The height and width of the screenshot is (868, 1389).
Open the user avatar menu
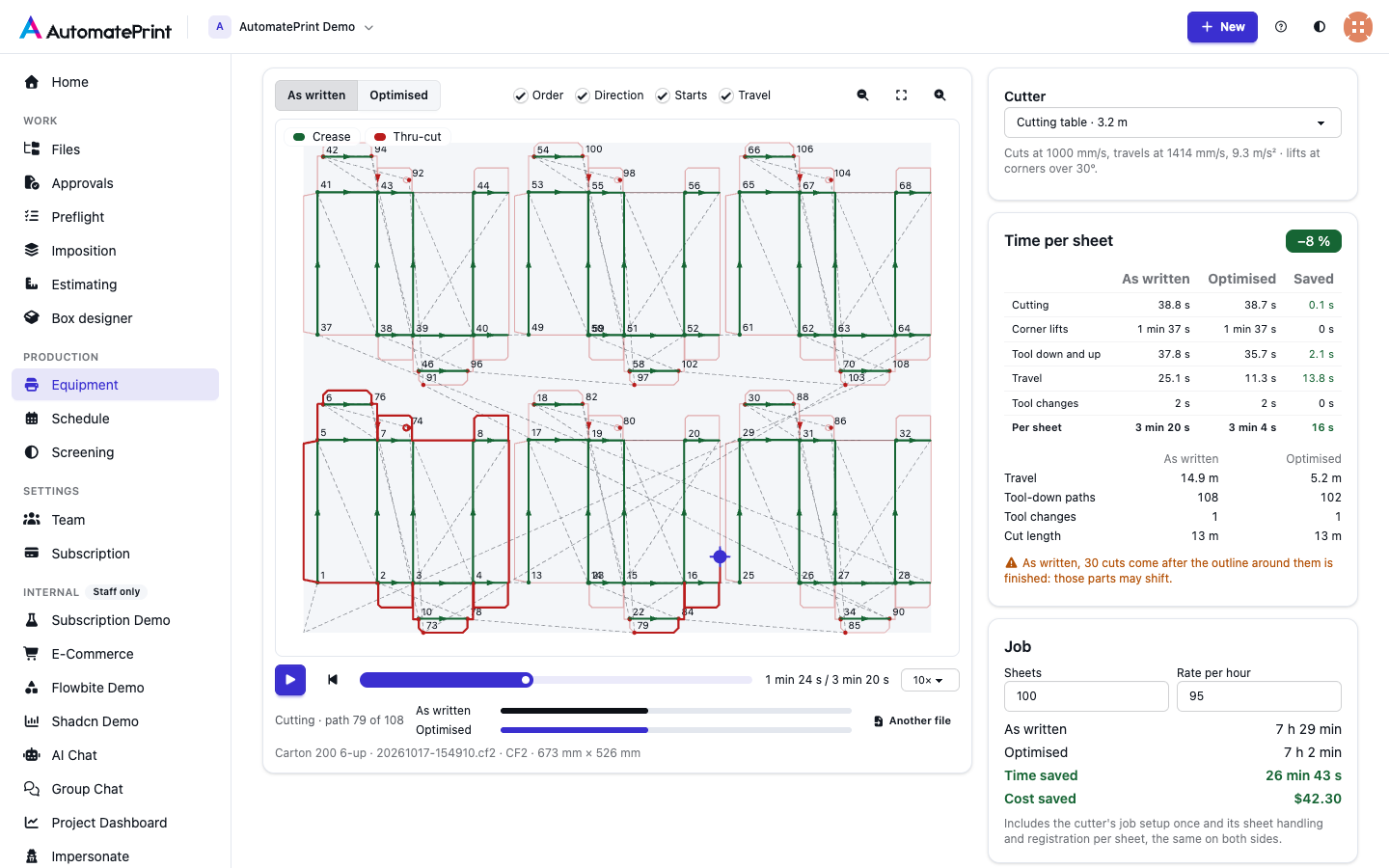pos(1358,27)
